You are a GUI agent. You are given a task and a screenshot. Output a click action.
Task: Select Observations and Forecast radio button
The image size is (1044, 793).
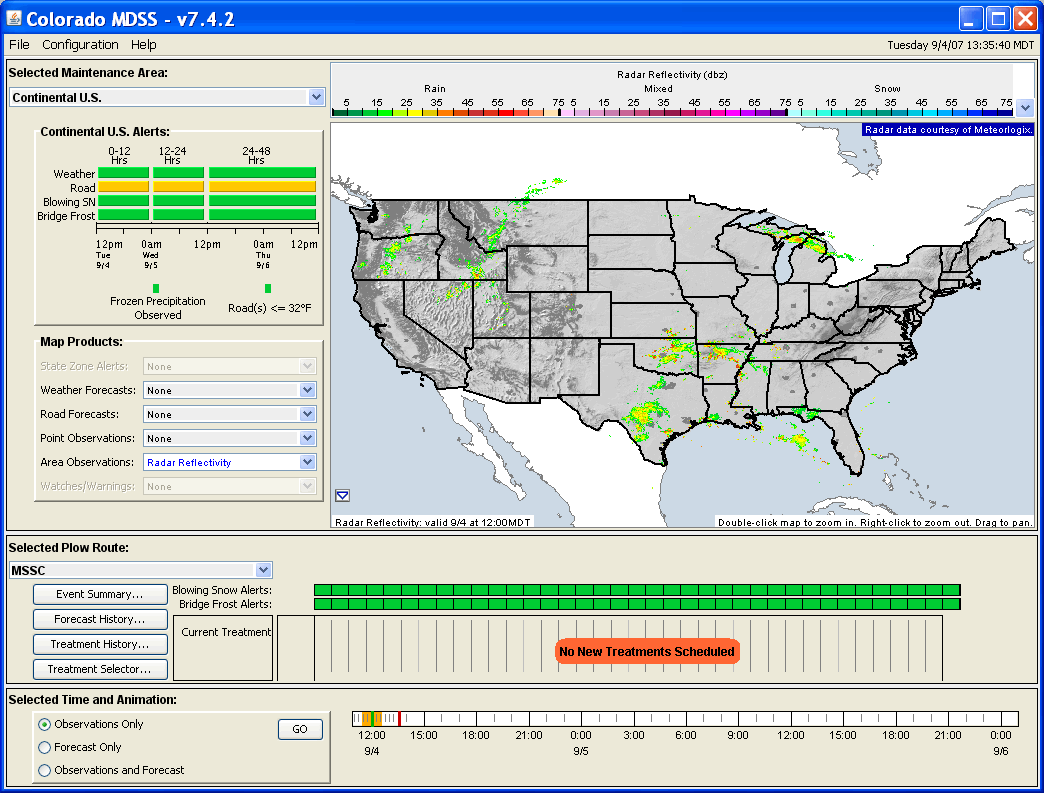(44, 770)
